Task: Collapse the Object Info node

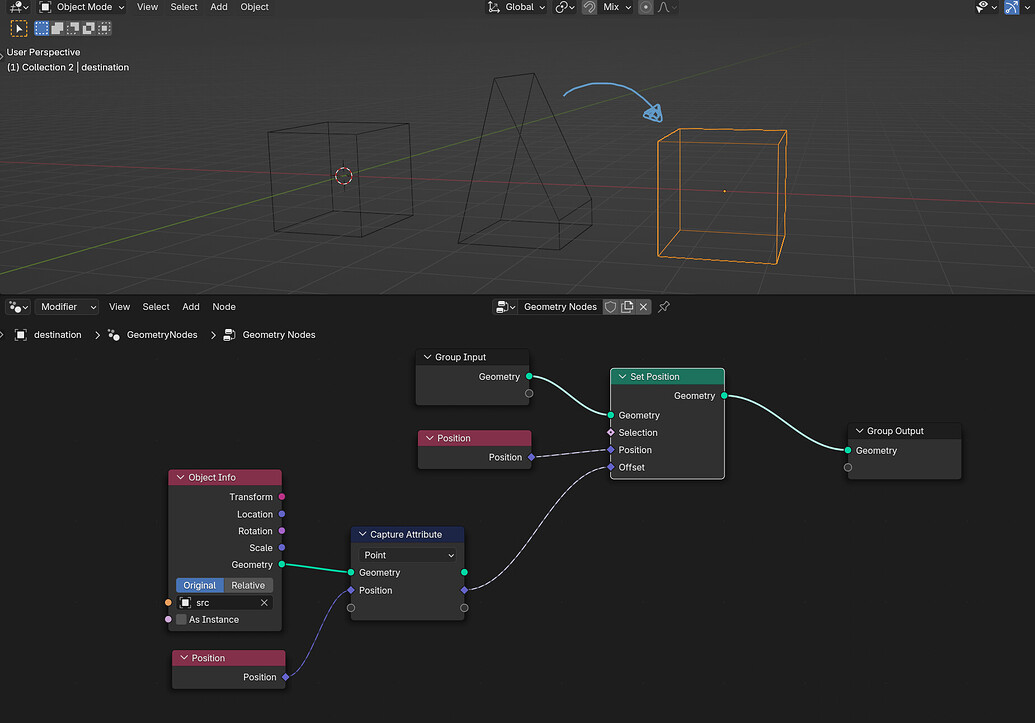Action: (x=180, y=477)
